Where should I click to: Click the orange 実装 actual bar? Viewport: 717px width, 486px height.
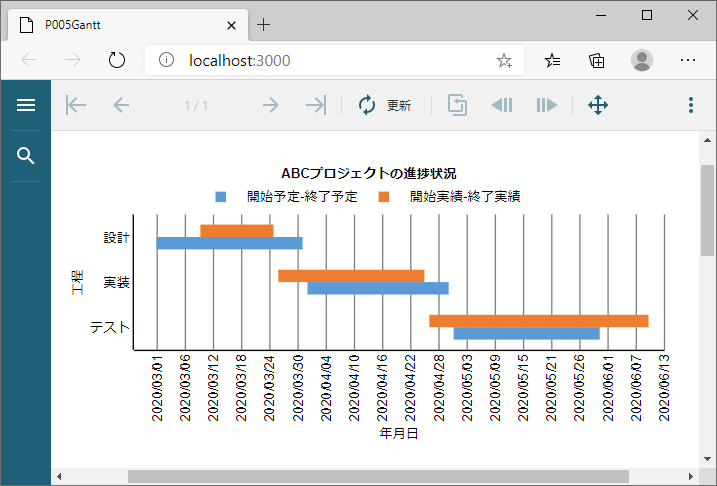pyautogui.click(x=351, y=276)
